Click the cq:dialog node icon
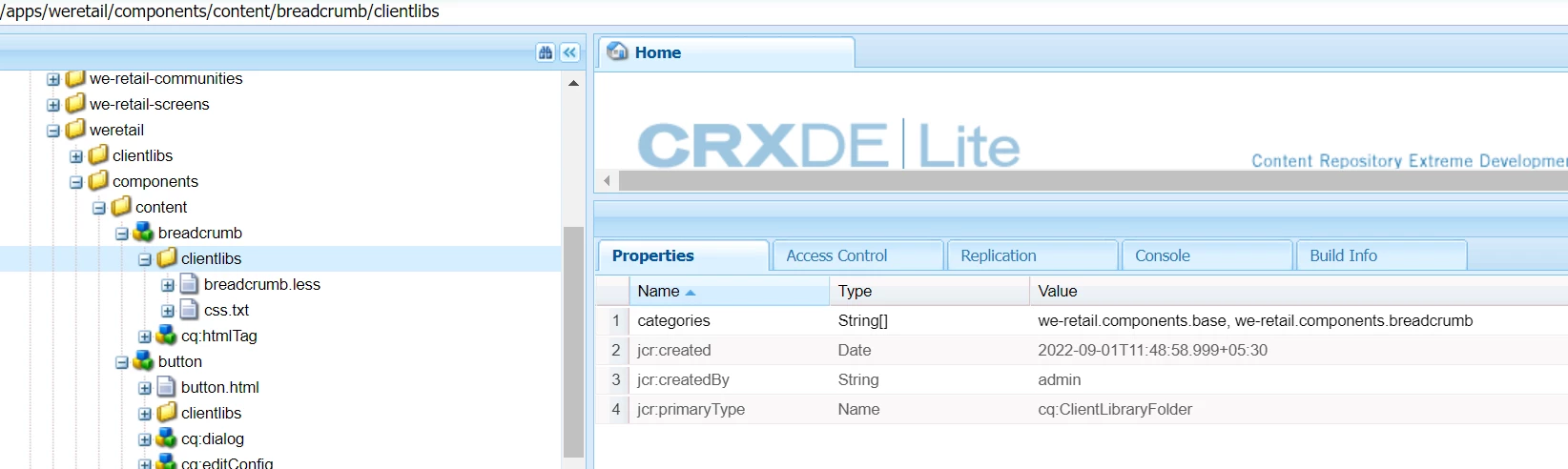Screen dimensions: 1568x469 pos(167,438)
